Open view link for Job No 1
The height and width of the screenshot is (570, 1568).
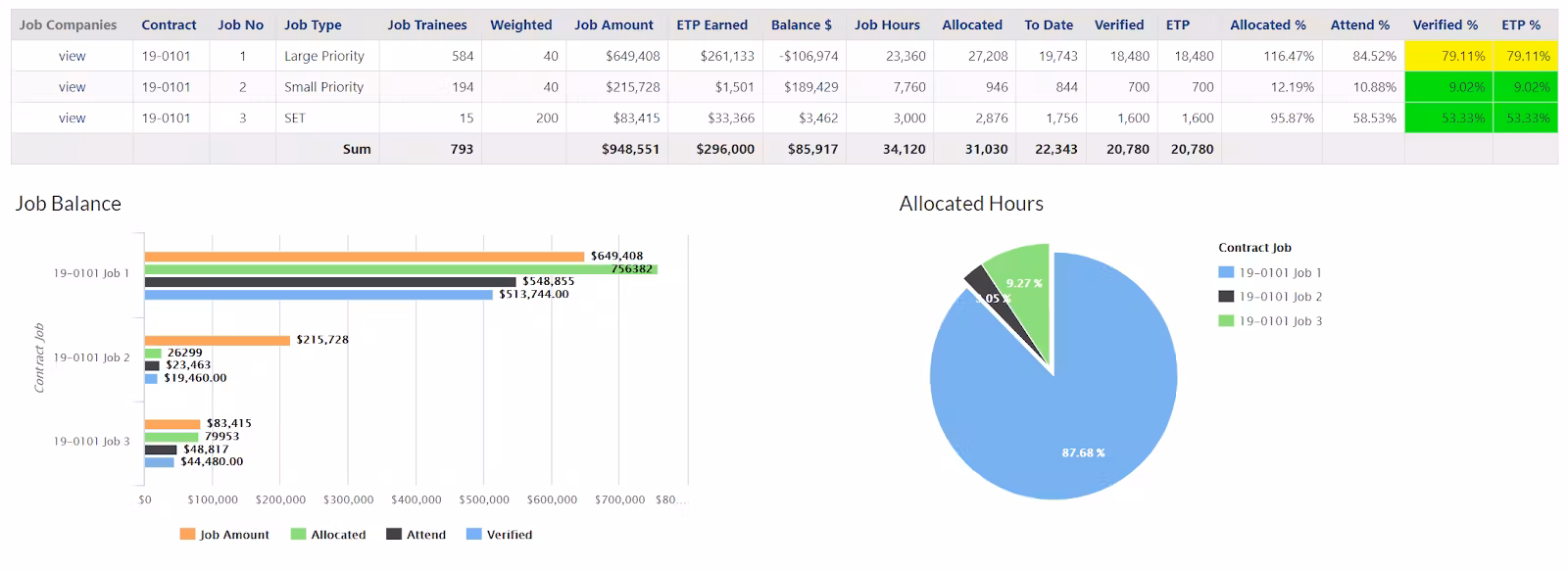click(x=72, y=56)
